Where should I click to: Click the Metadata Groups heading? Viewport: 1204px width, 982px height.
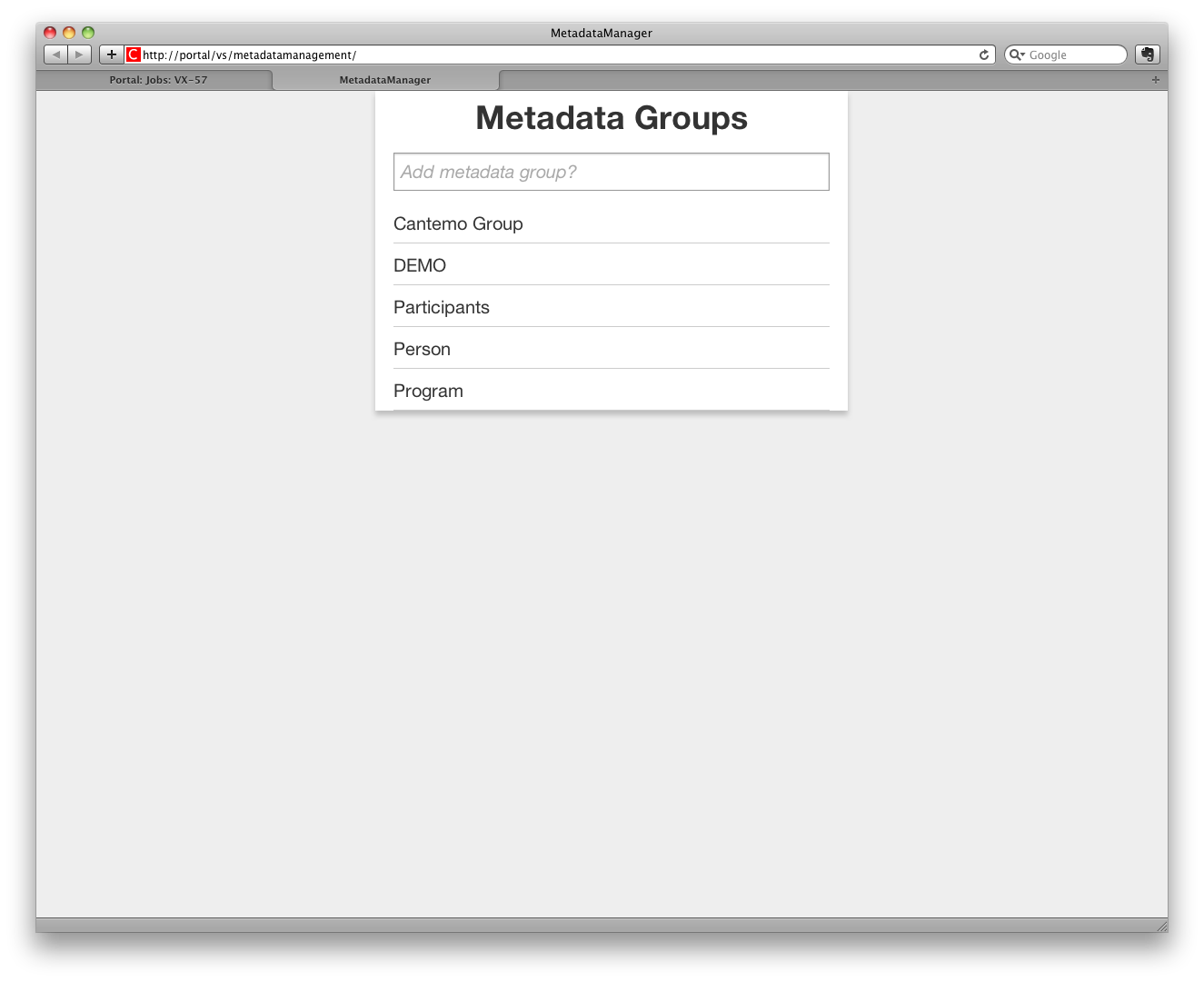pyautogui.click(x=612, y=118)
